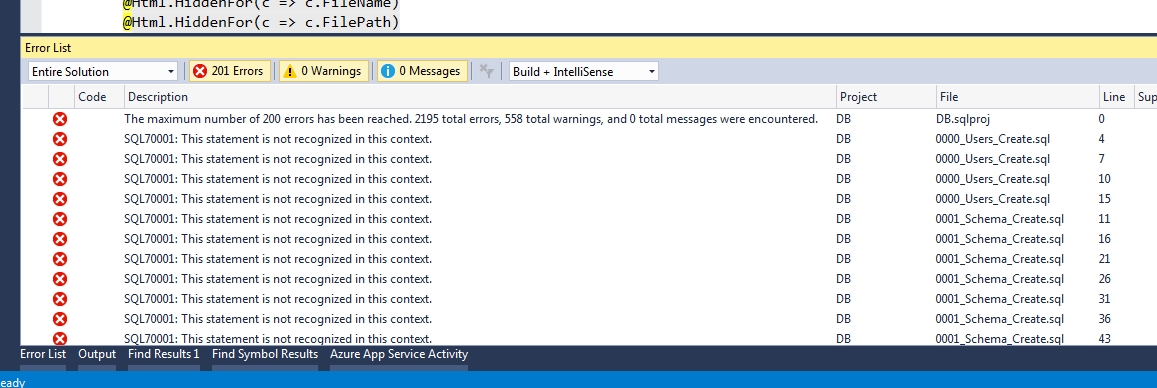Click the @Html.HiddenFor FilePath code line

tap(260, 22)
